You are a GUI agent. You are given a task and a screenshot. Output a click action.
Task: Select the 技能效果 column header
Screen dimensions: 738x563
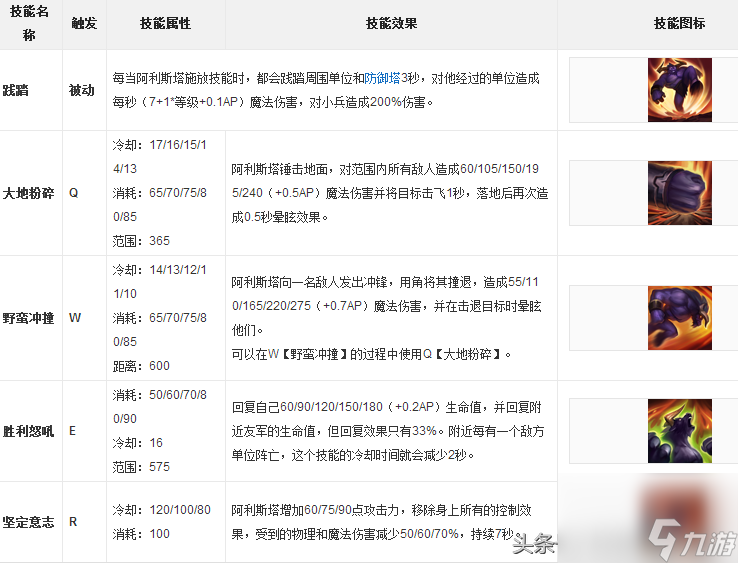392,23
